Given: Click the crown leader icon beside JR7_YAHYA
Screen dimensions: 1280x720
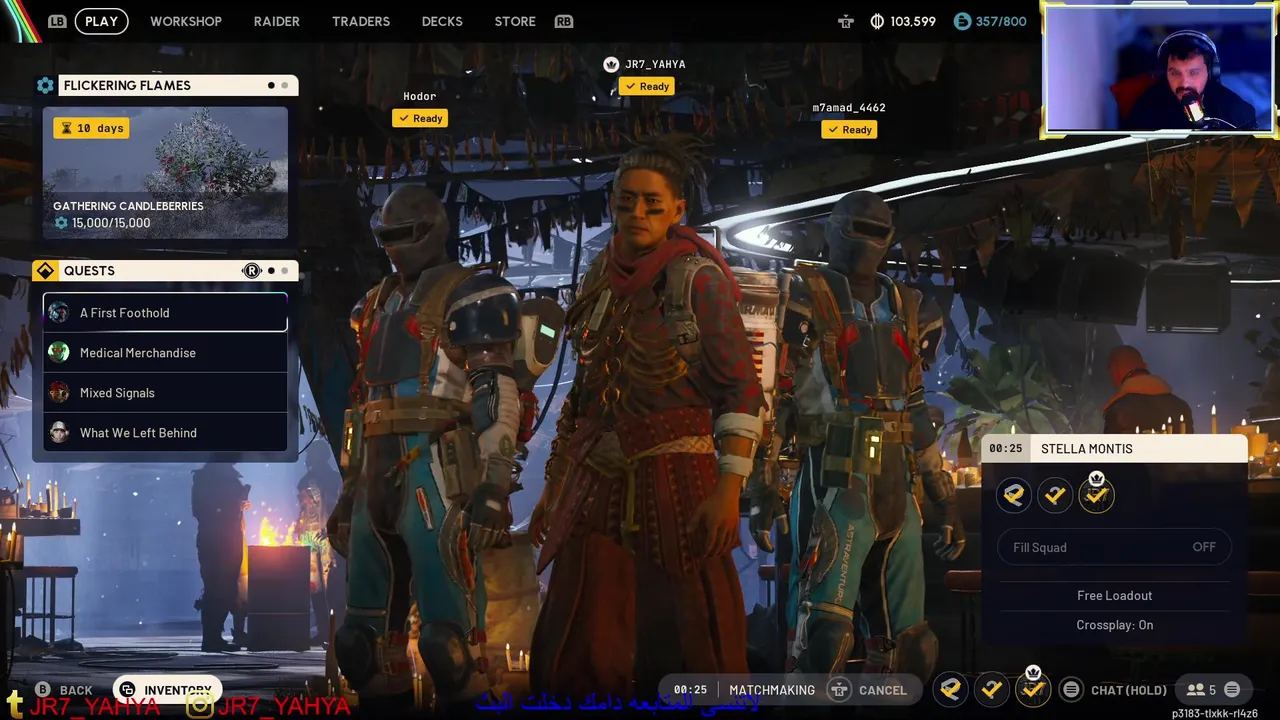Looking at the screenshot, I should [x=611, y=64].
